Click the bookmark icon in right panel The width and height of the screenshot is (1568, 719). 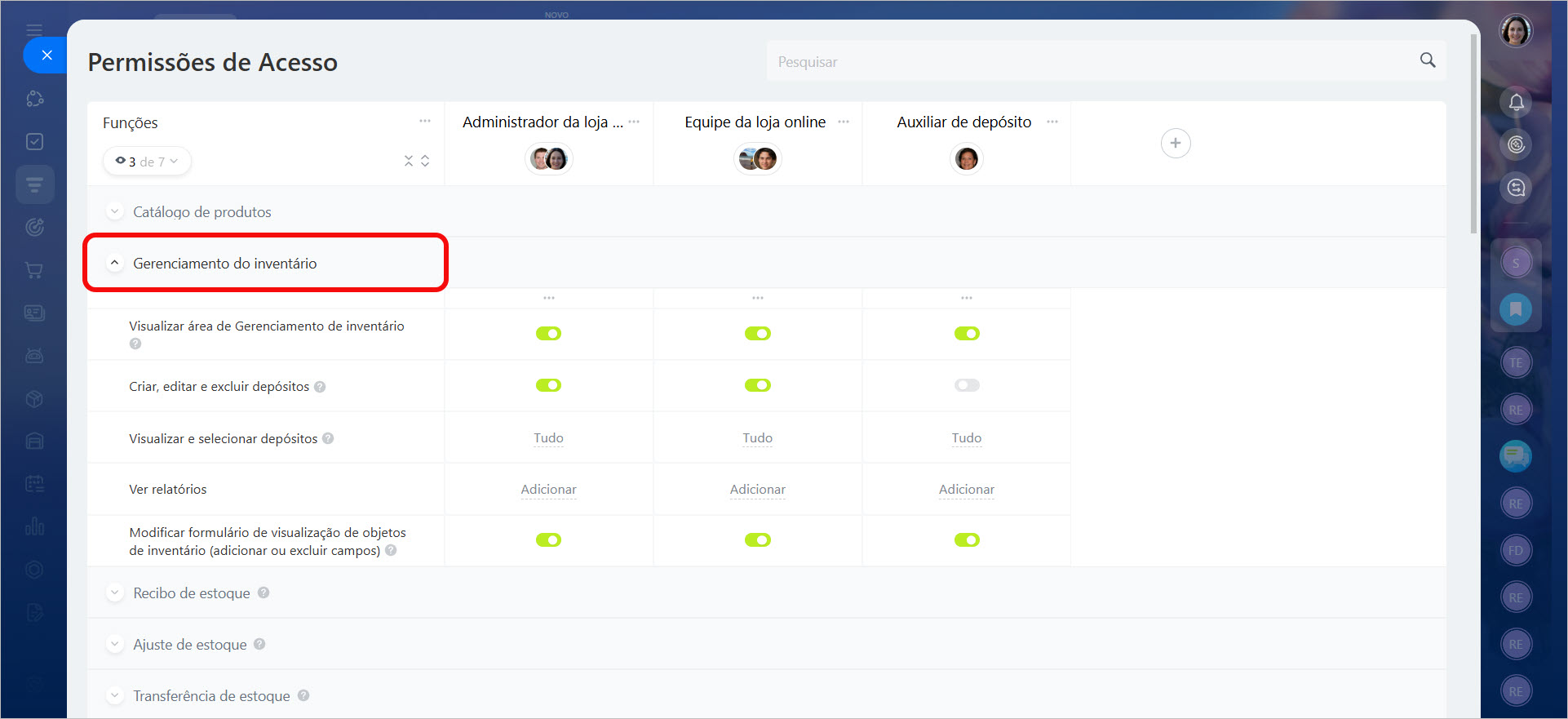1516,309
